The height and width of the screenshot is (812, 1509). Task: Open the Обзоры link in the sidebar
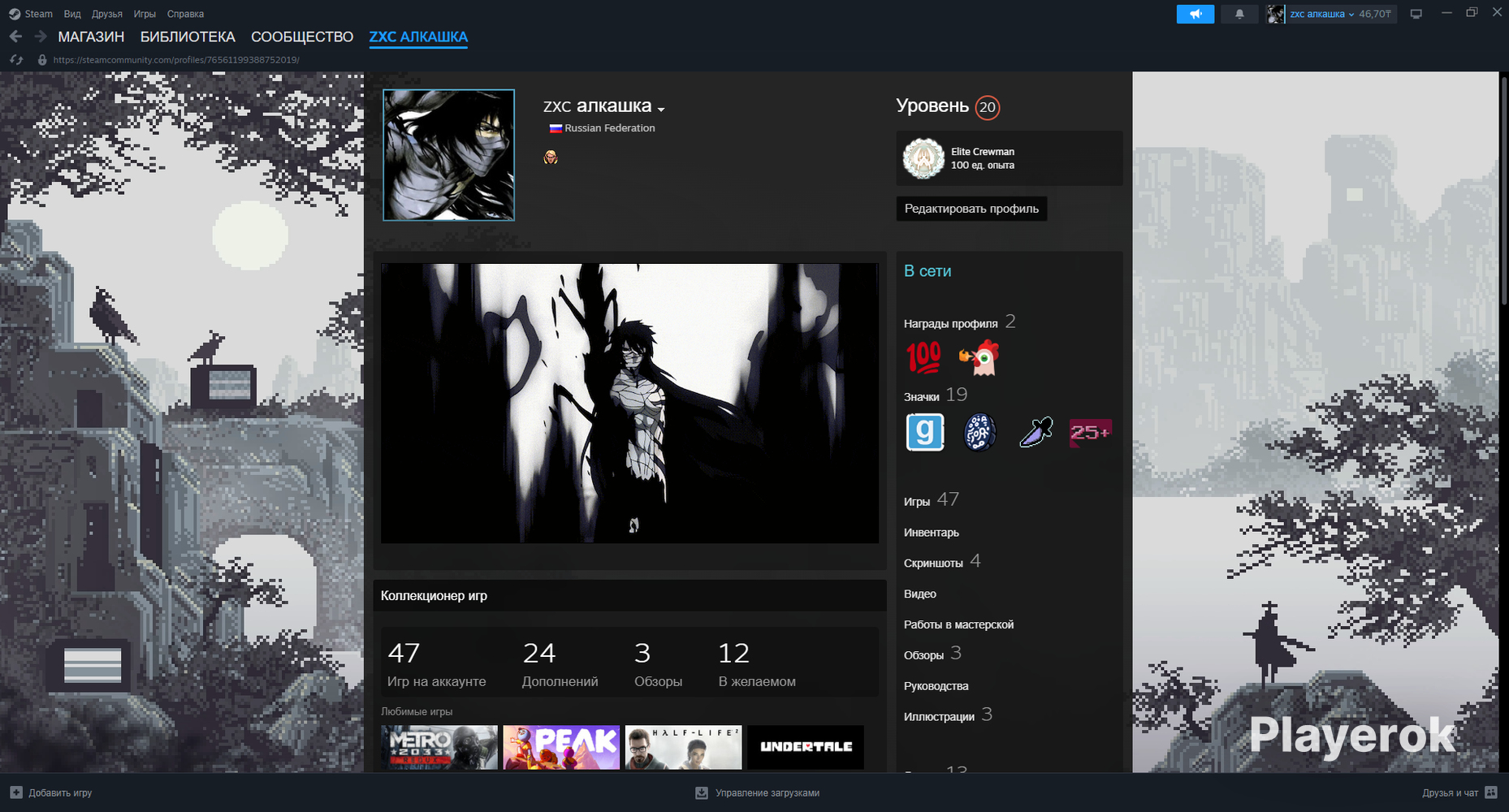coord(932,654)
